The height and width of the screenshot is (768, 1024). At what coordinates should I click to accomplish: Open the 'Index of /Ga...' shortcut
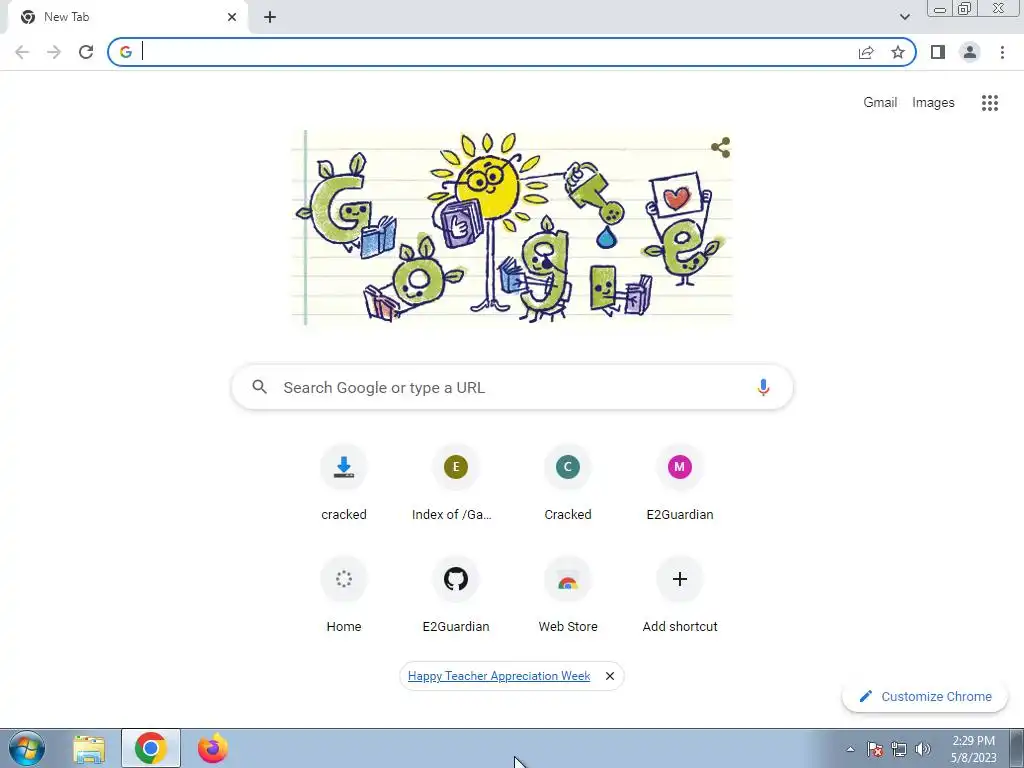point(456,482)
